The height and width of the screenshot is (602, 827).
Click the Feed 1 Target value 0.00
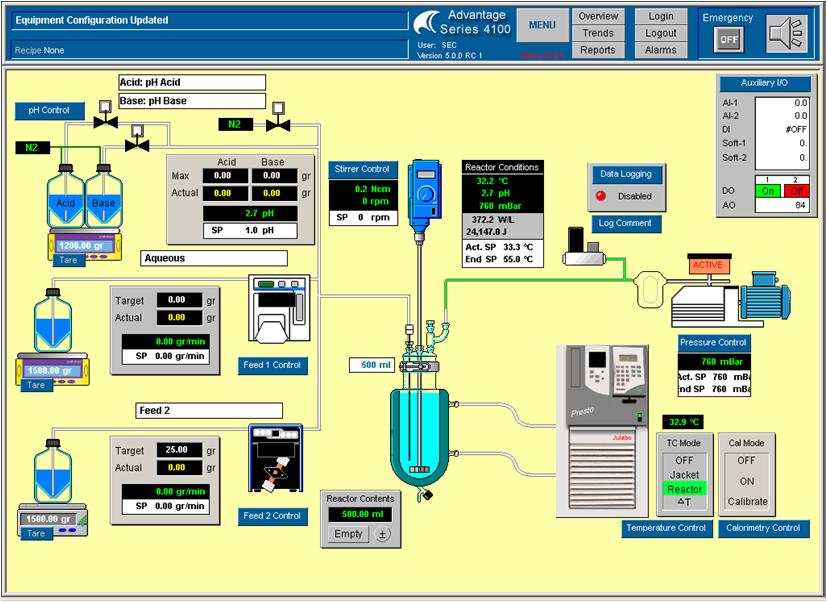pyautogui.click(x=179, y=300)
